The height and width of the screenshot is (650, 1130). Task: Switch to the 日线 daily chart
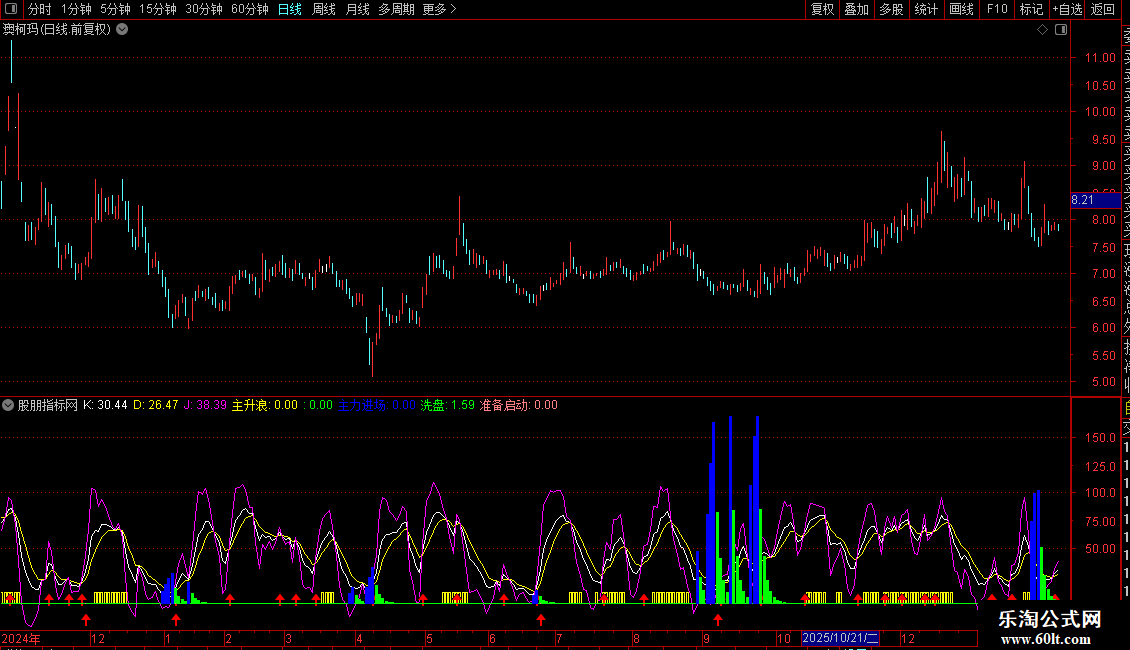[x=289, y=9]
